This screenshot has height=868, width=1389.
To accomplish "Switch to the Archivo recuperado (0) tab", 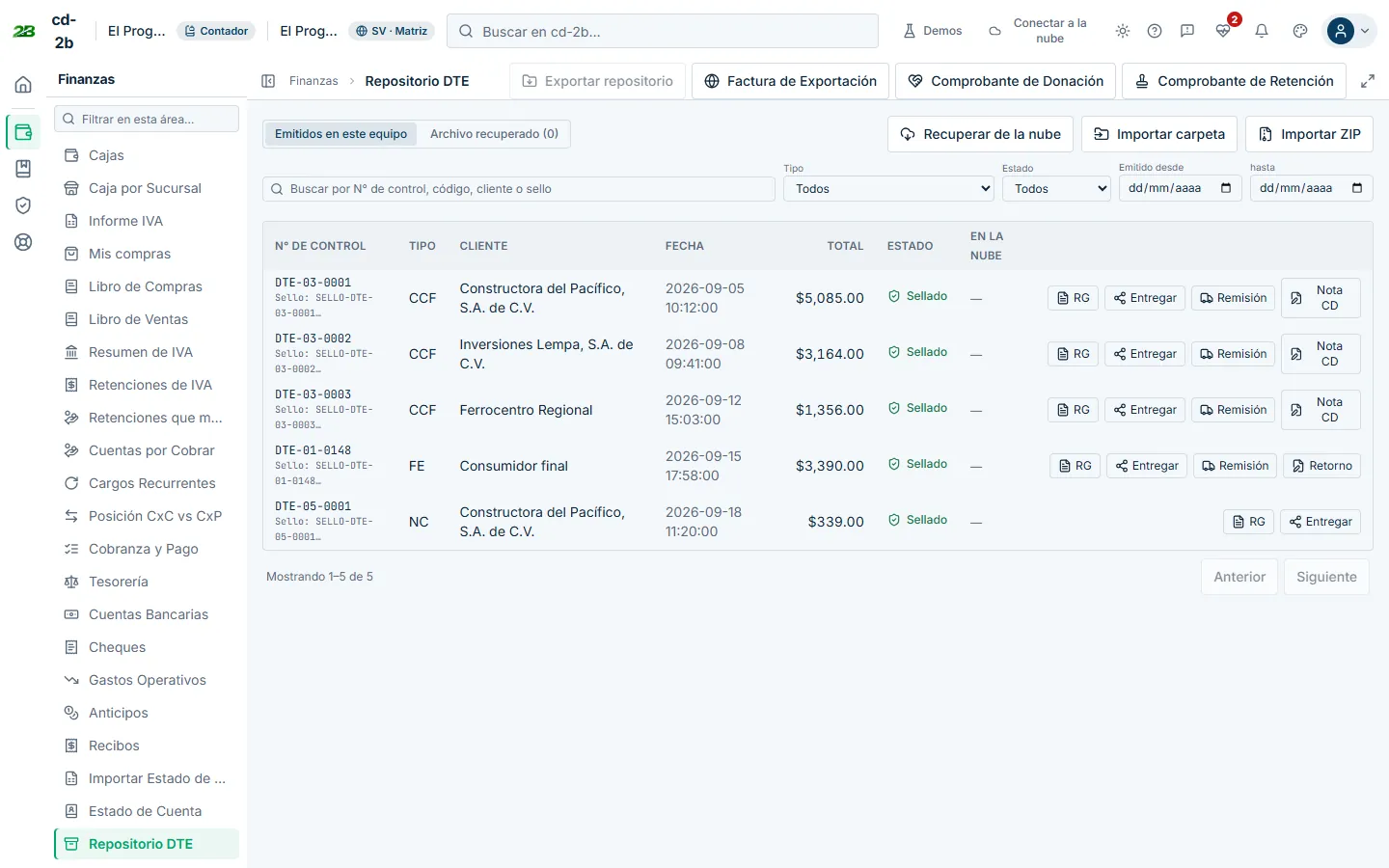I will pyautogui.click(x=494, y=134).
